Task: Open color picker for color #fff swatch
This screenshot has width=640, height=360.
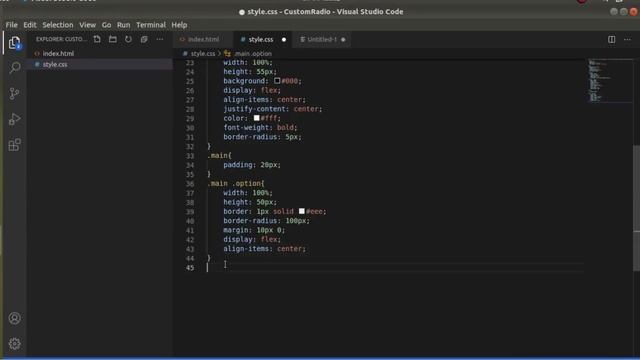Action: click(x=256, y=118)
